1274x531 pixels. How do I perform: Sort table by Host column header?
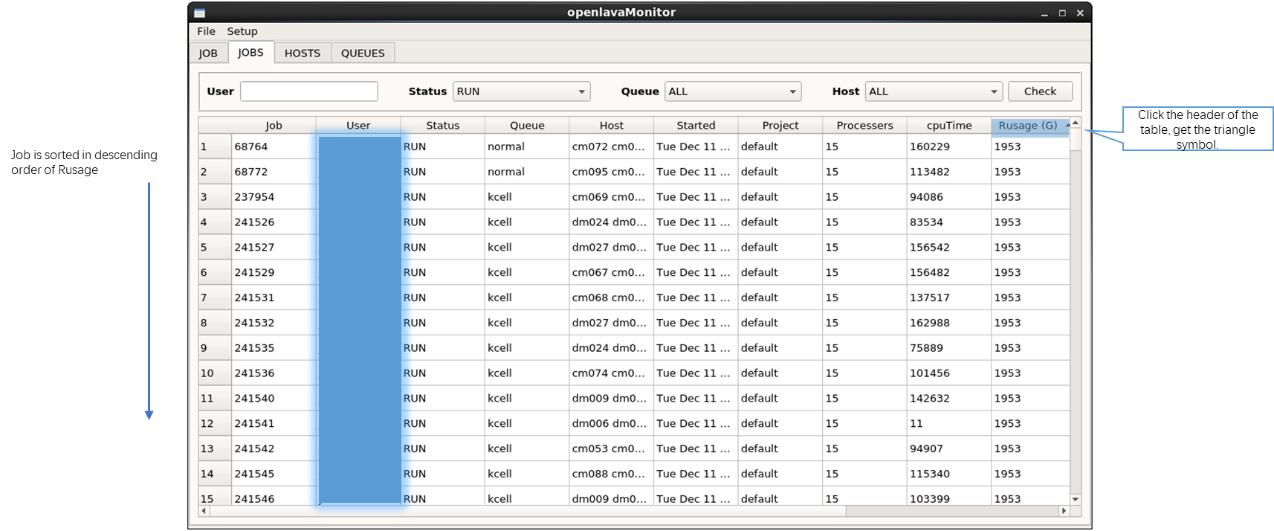pyautogui.click(x=611, y=125)
